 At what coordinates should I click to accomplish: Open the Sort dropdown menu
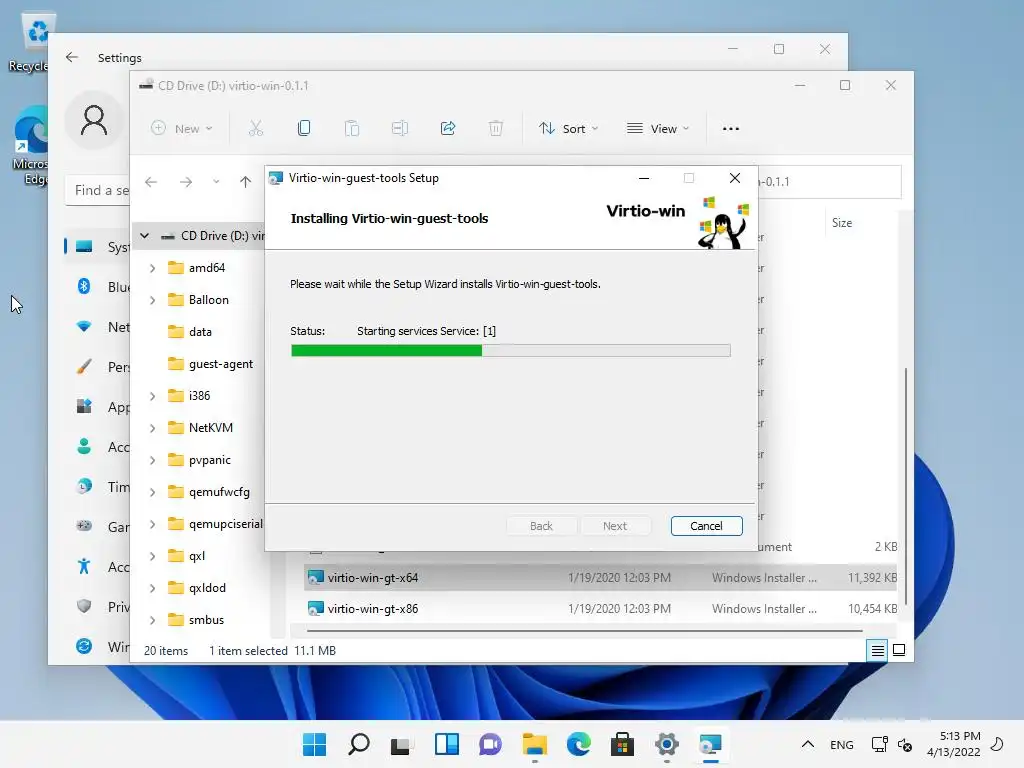[x=568, y=129]
